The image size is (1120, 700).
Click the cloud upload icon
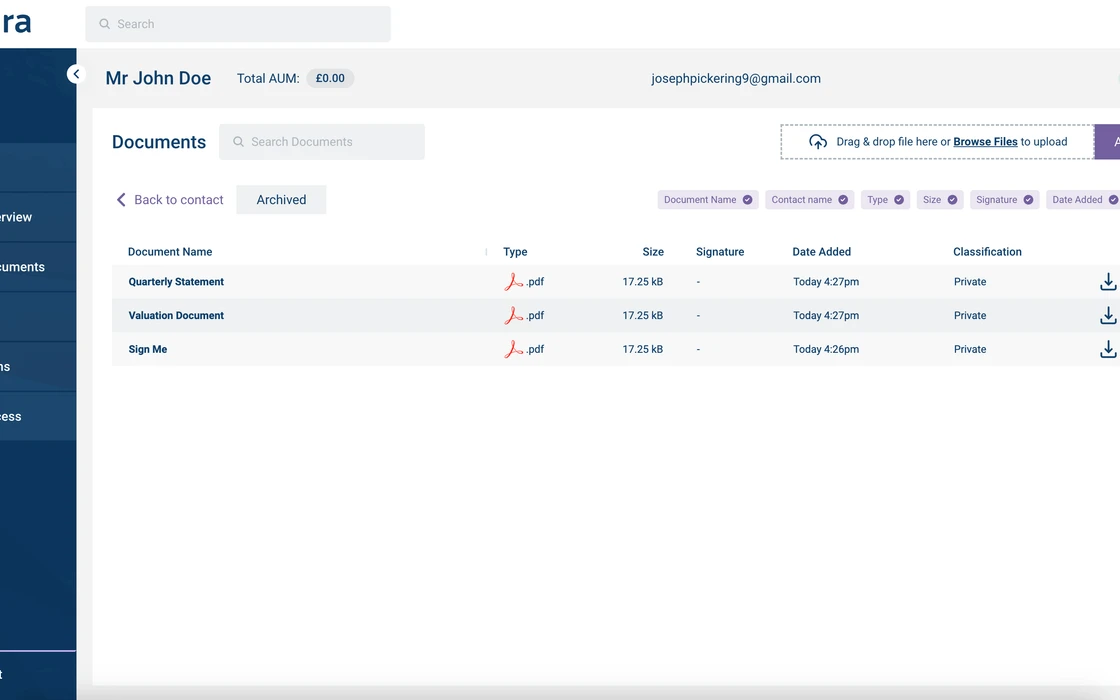(818, 141)
